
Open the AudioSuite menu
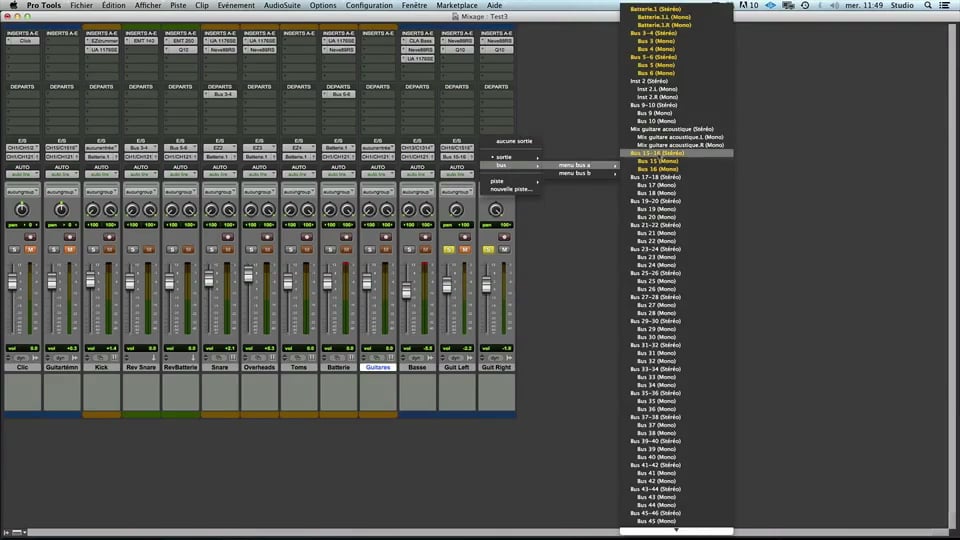(x=282, y=5)
